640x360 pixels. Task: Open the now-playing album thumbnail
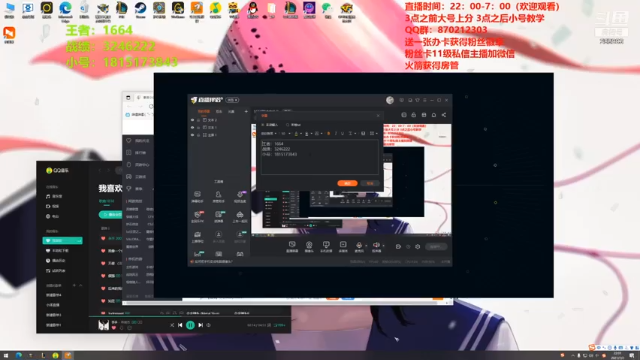pos(103,325)
